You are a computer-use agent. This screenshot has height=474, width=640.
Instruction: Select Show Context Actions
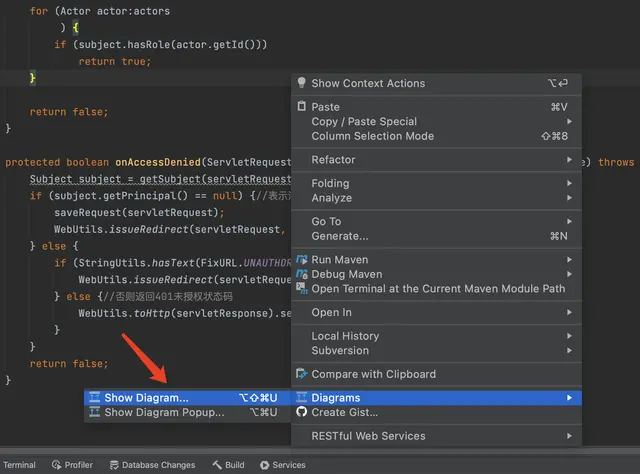coord(436,83)
